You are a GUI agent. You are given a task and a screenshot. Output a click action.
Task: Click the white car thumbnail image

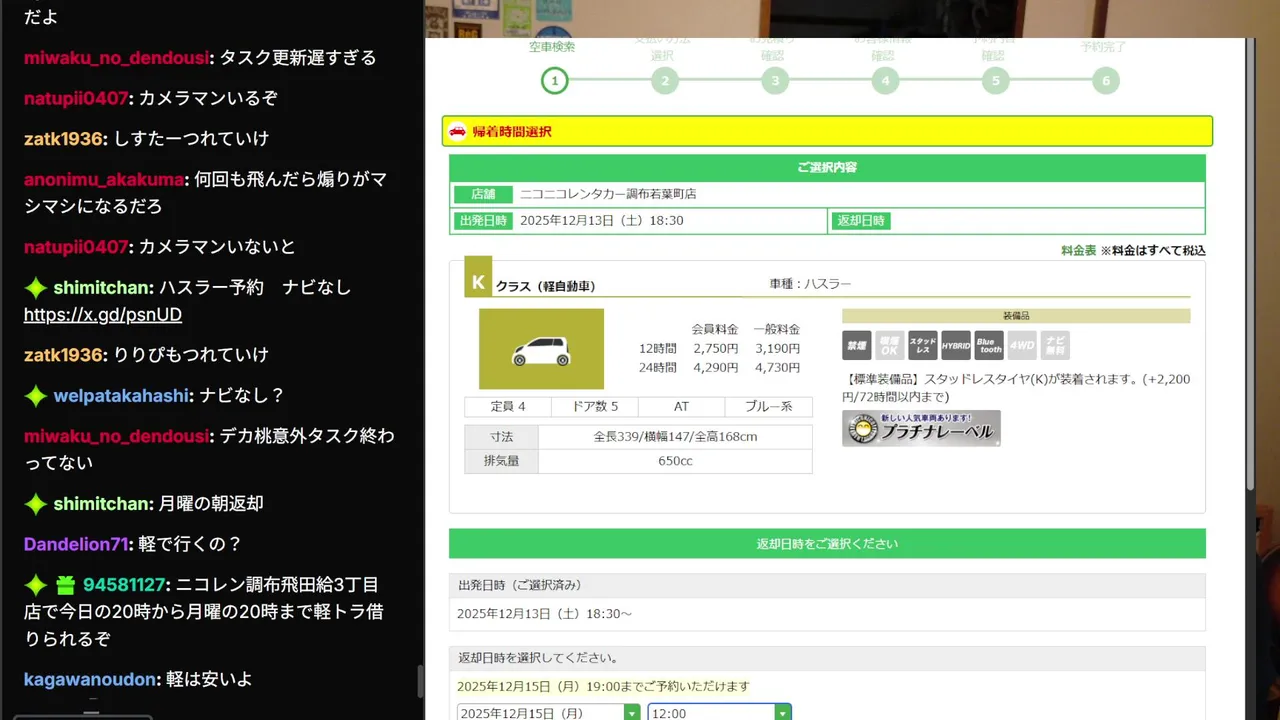point(541,349)
